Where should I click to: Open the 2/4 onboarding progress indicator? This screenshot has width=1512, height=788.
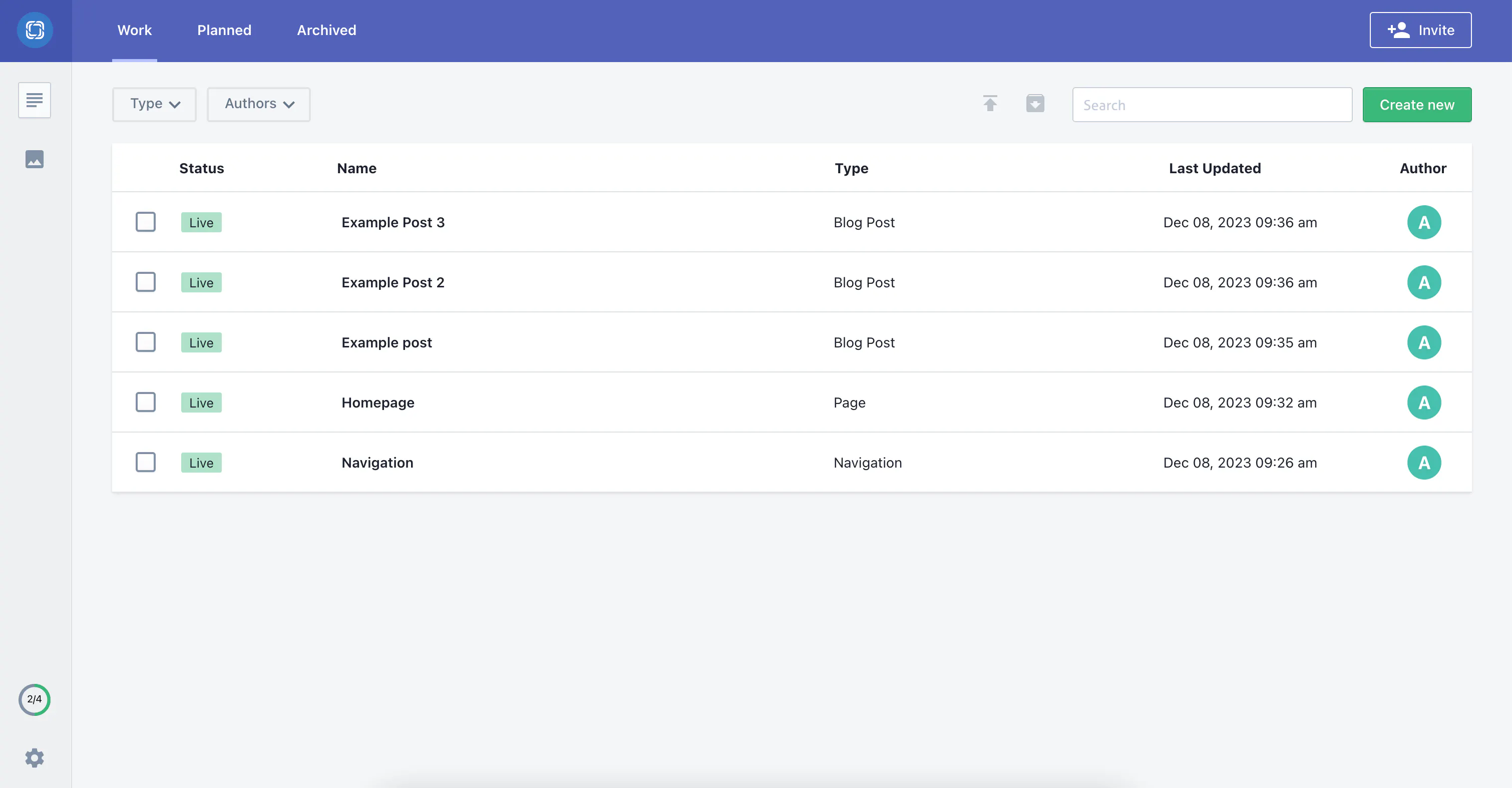pos(35,699)
